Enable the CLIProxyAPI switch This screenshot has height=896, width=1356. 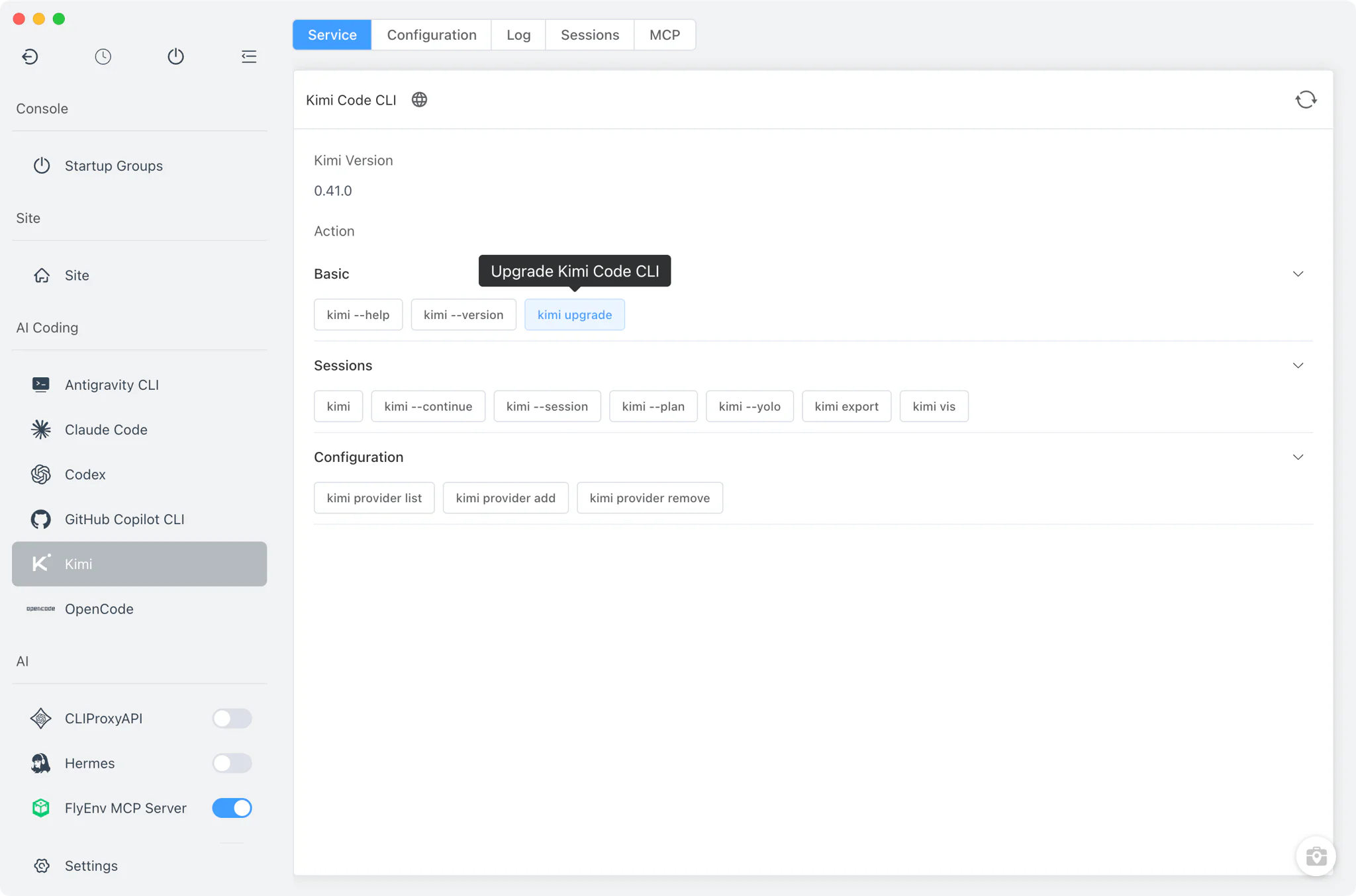click(x=232, y=719)
